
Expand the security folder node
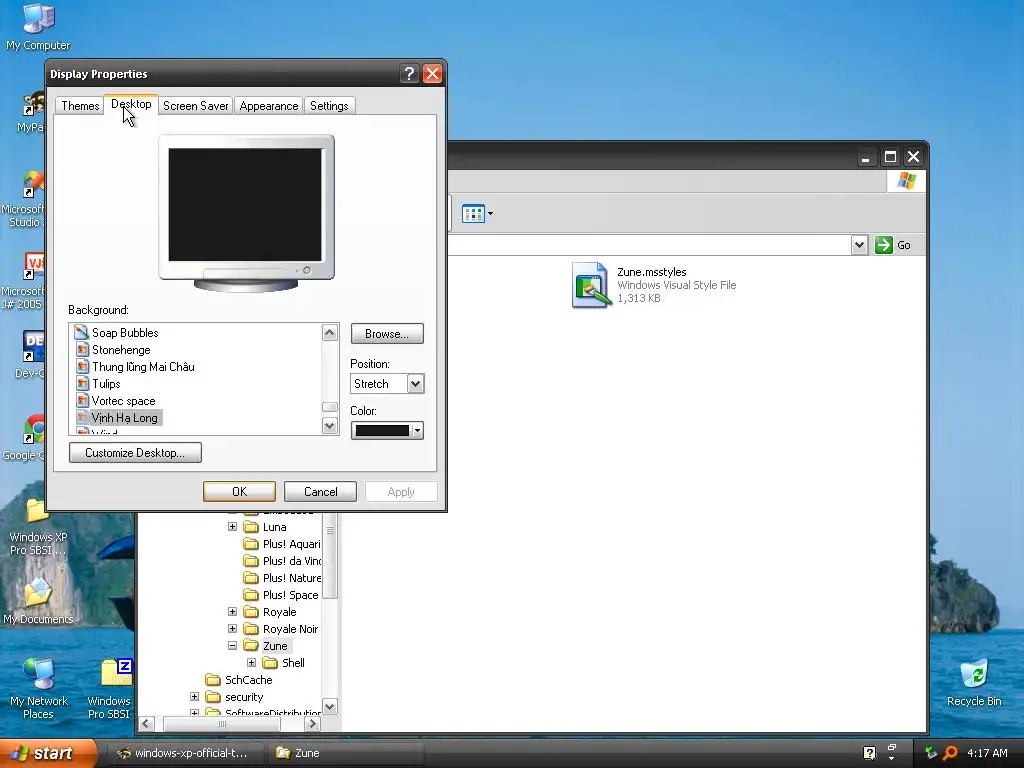(195, 697)
